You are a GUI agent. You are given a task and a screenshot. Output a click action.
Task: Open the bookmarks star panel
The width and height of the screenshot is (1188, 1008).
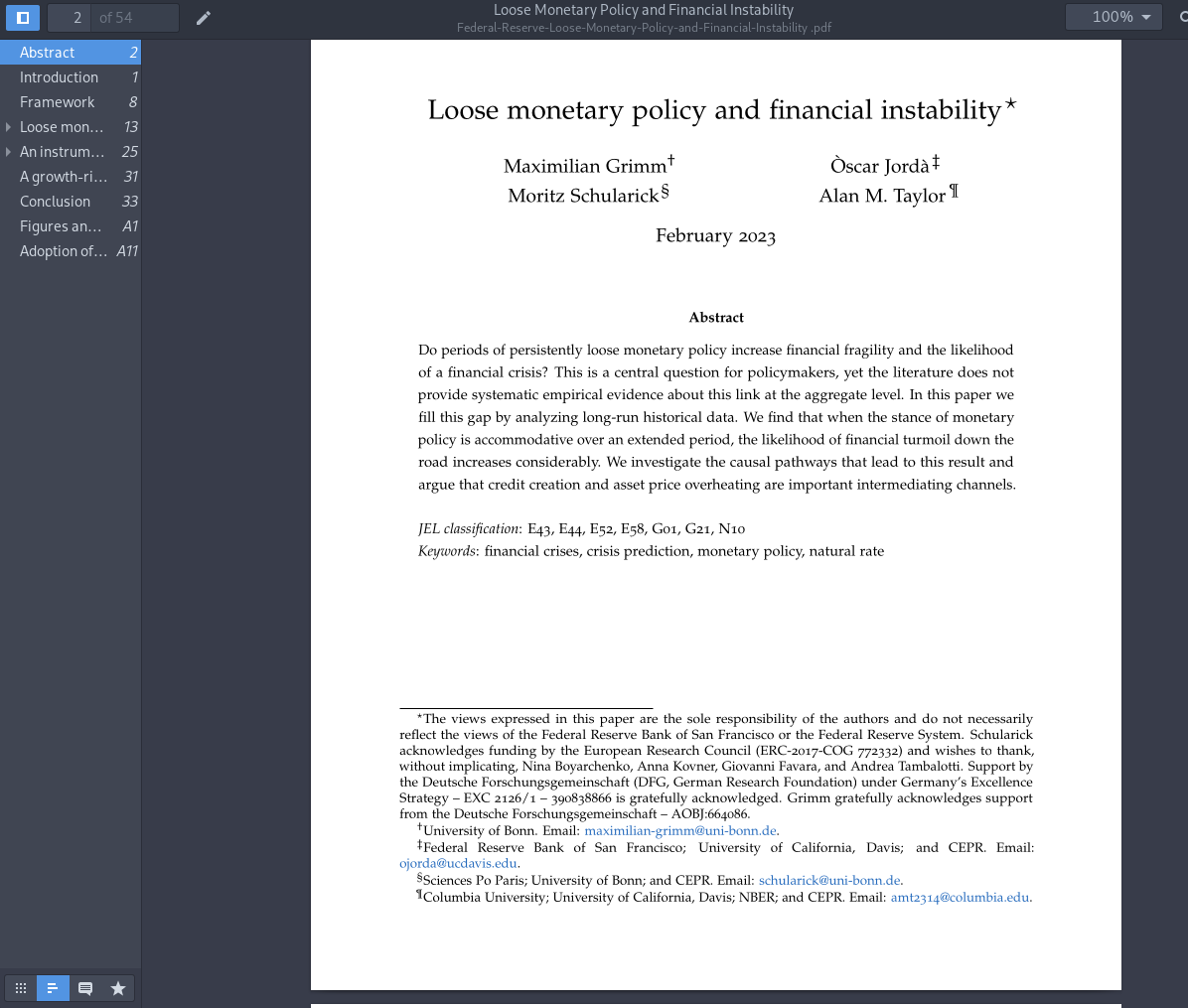click(x=118, y=987)
